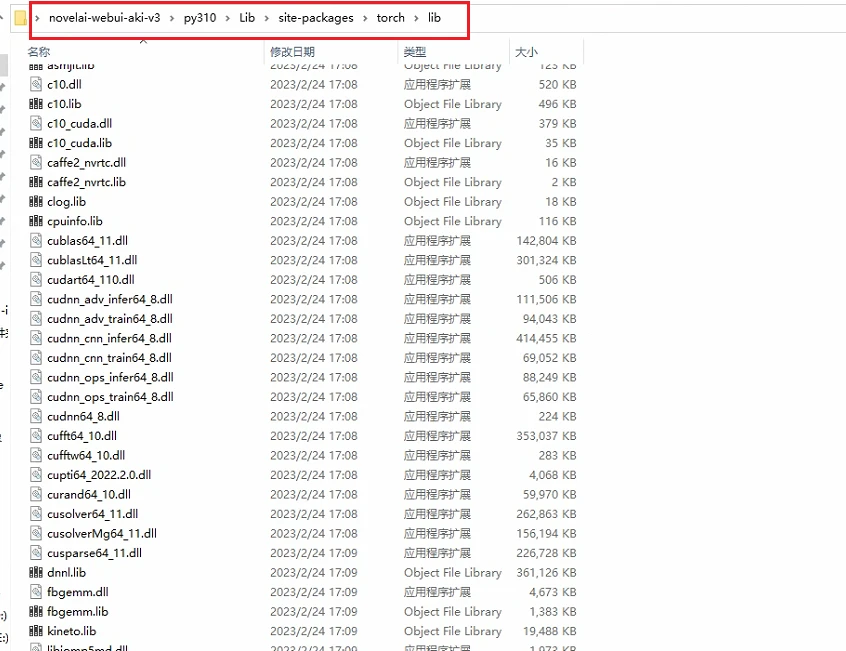Click the fbgemm.lib library icon

tap(36, 612)
